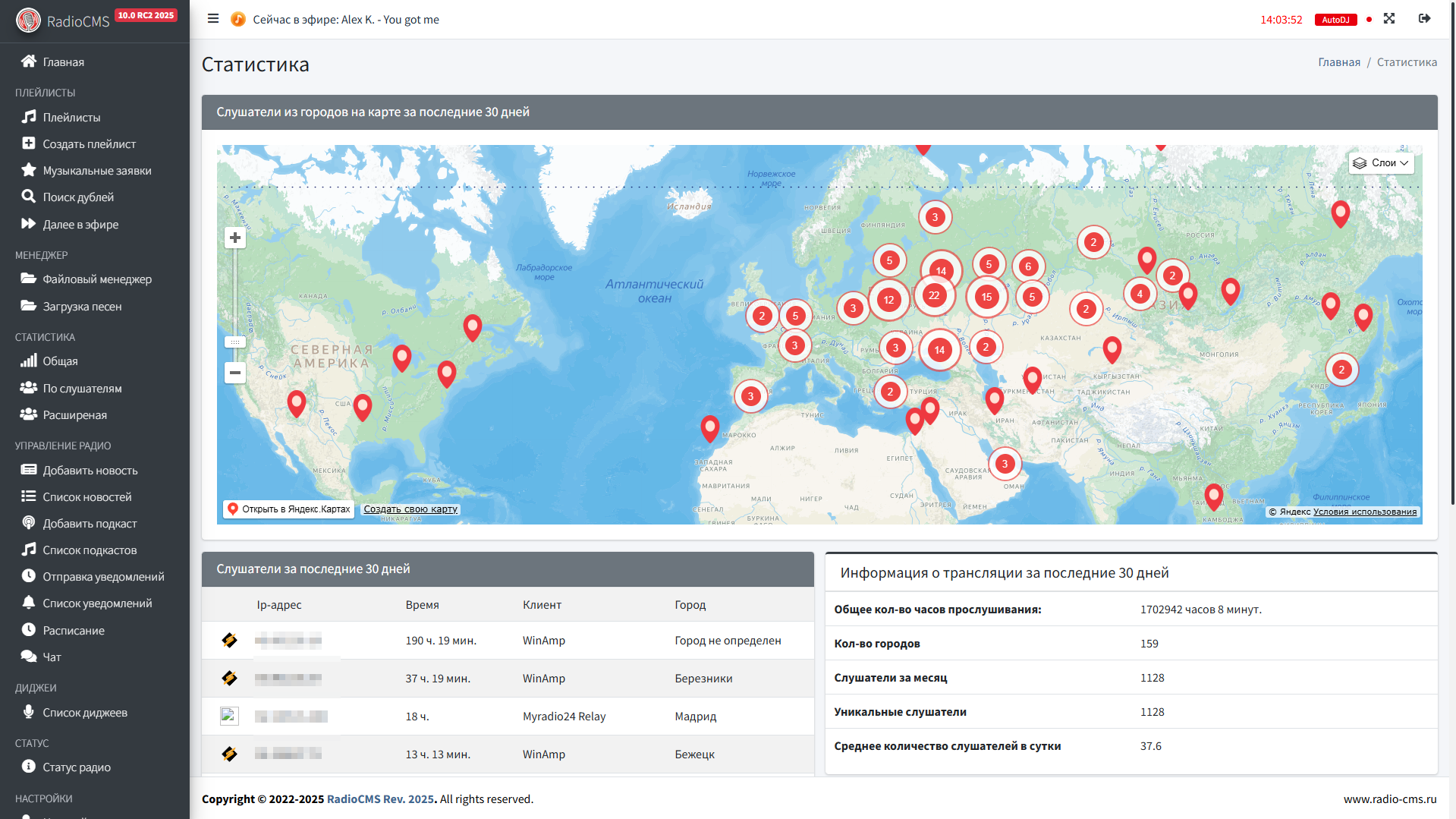Zoom in the map with plus button
This screenshot has width=1456, height=819.
pyautogui.click(x=235, y=238)
